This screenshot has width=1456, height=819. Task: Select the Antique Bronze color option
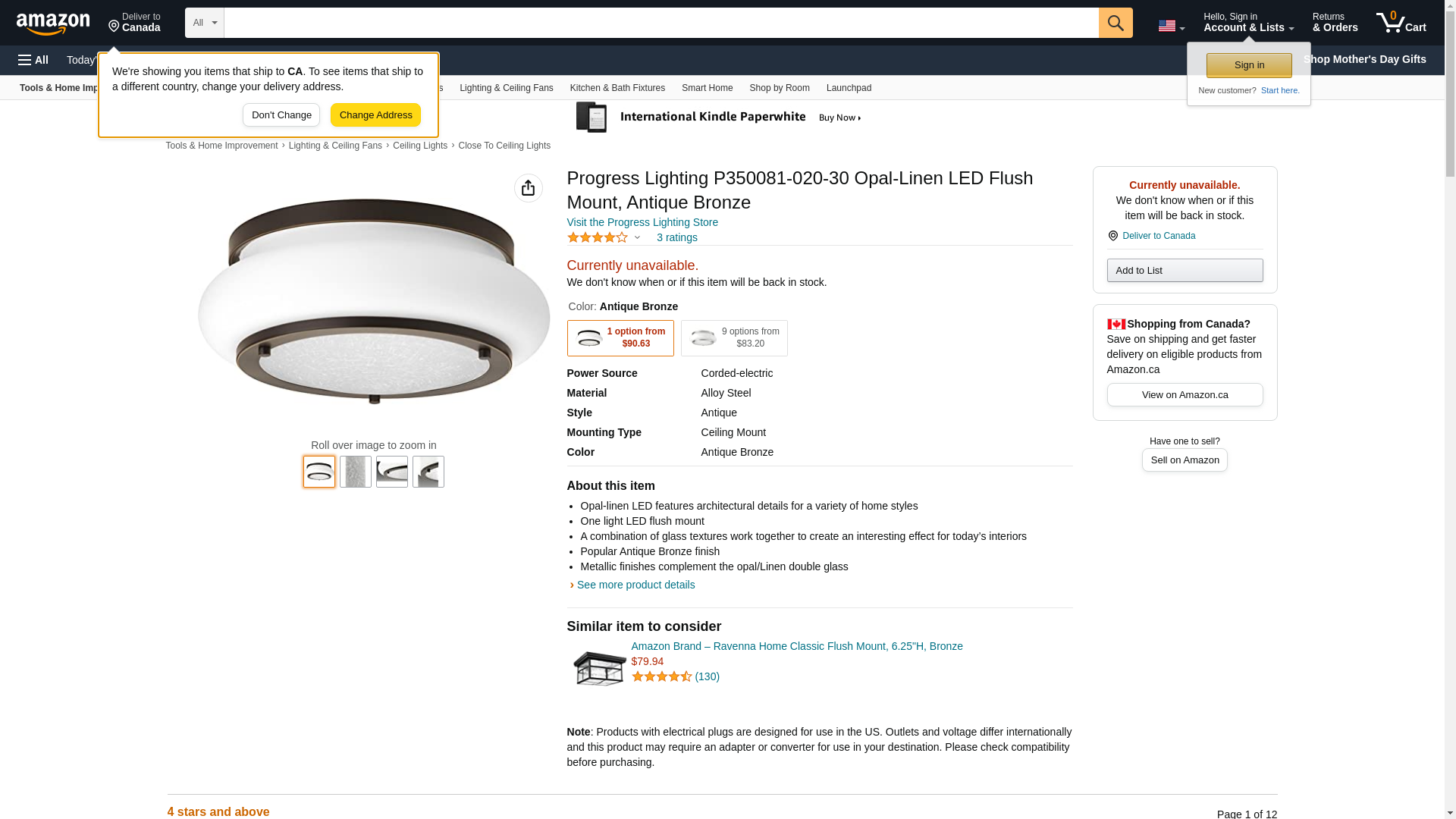tap(620, 338)
